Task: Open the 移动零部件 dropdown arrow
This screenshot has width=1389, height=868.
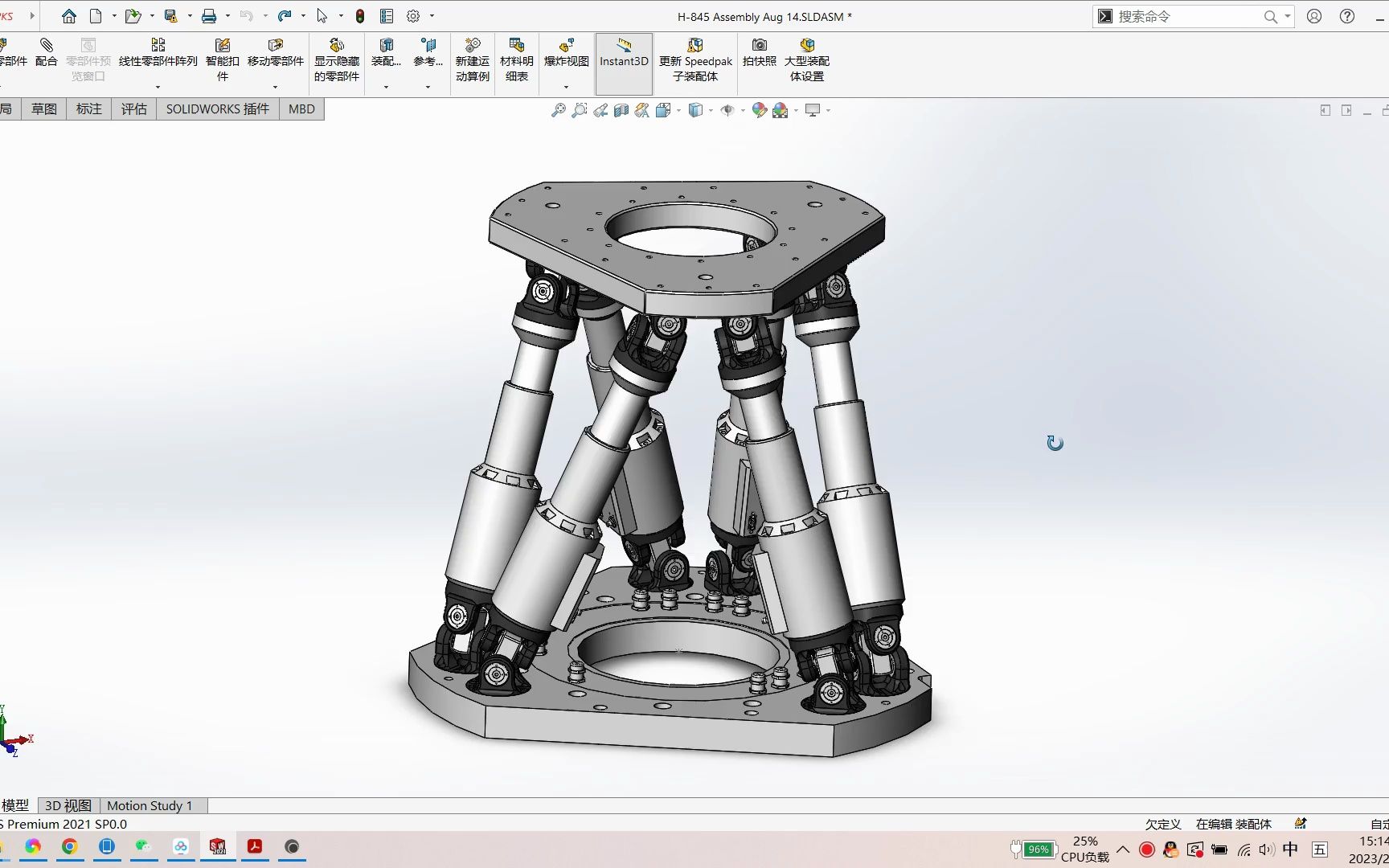Action: click(x=276, y=86)
